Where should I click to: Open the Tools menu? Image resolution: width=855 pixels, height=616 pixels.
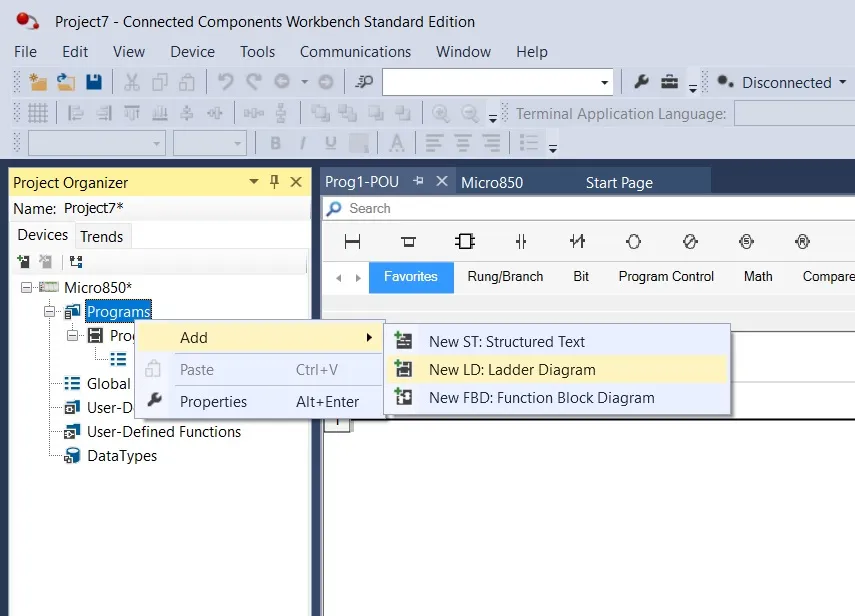coord(257,52)
